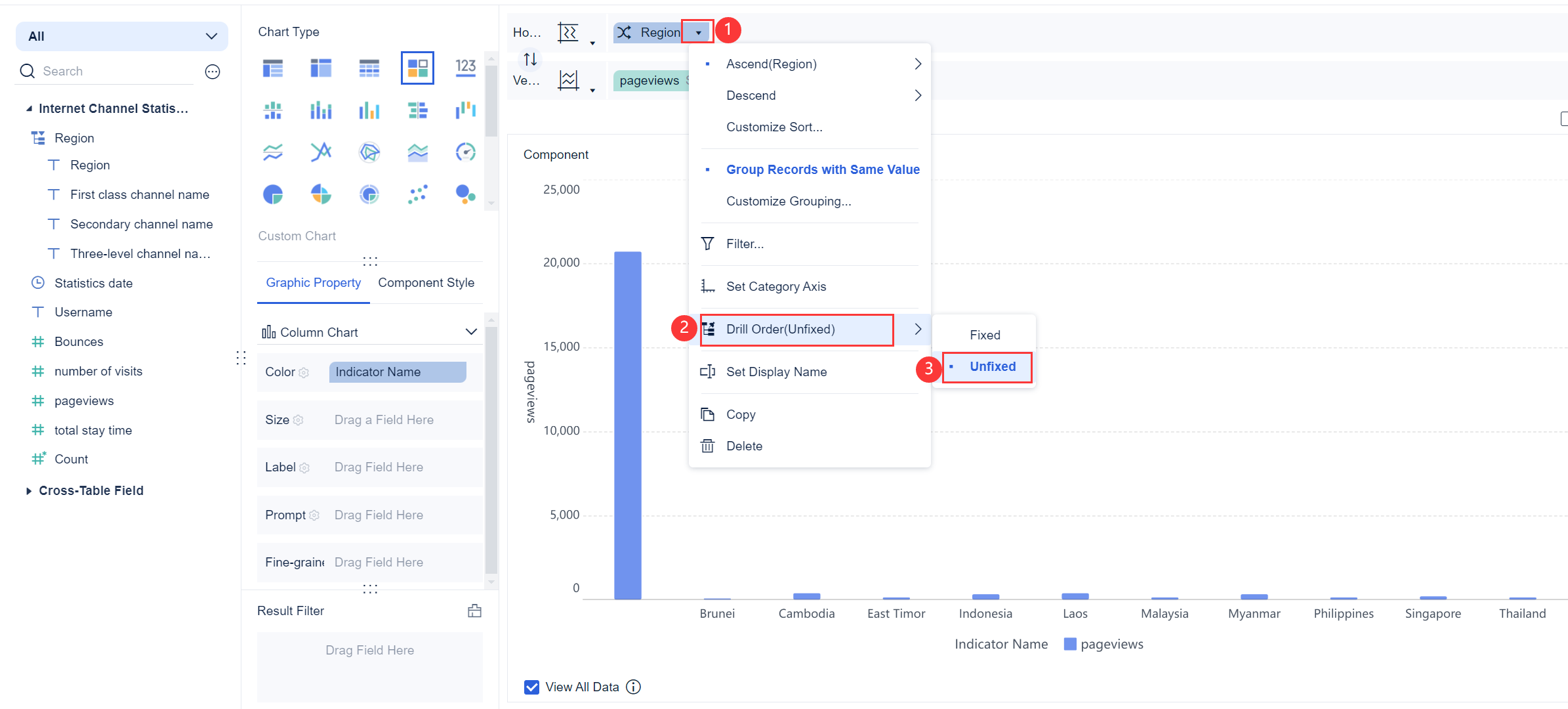This screenshot has width=1568, height=709.
Task: Open the Result Filter briefcase icon
Action: coord(474,611)
